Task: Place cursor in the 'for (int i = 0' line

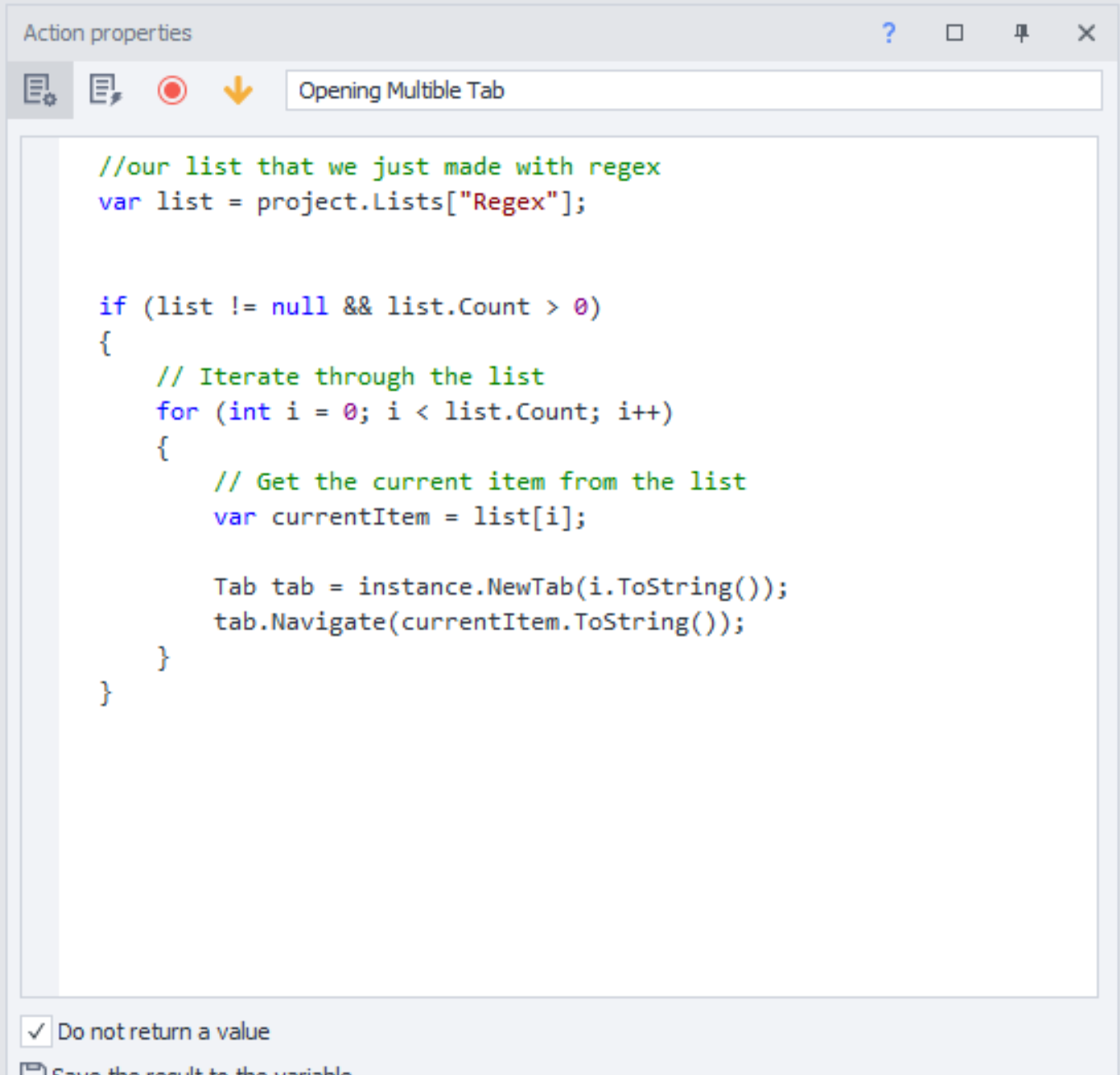Action: (414, 411)
